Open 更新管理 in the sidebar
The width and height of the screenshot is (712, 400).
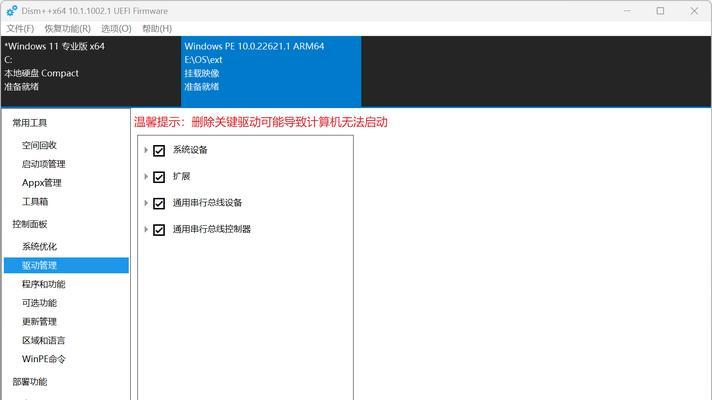pyautogui.click(x=39, y=321)
